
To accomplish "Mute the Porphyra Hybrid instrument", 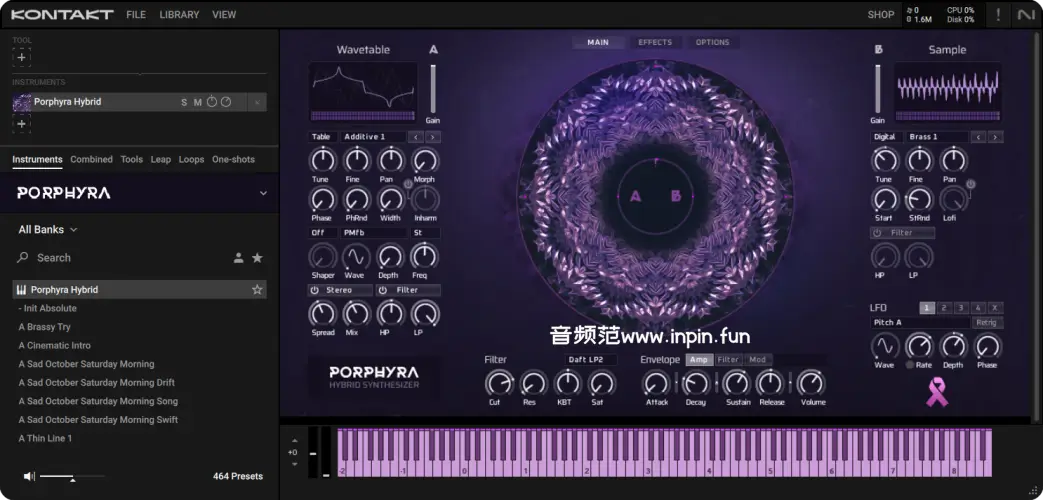I will (197, 102).
